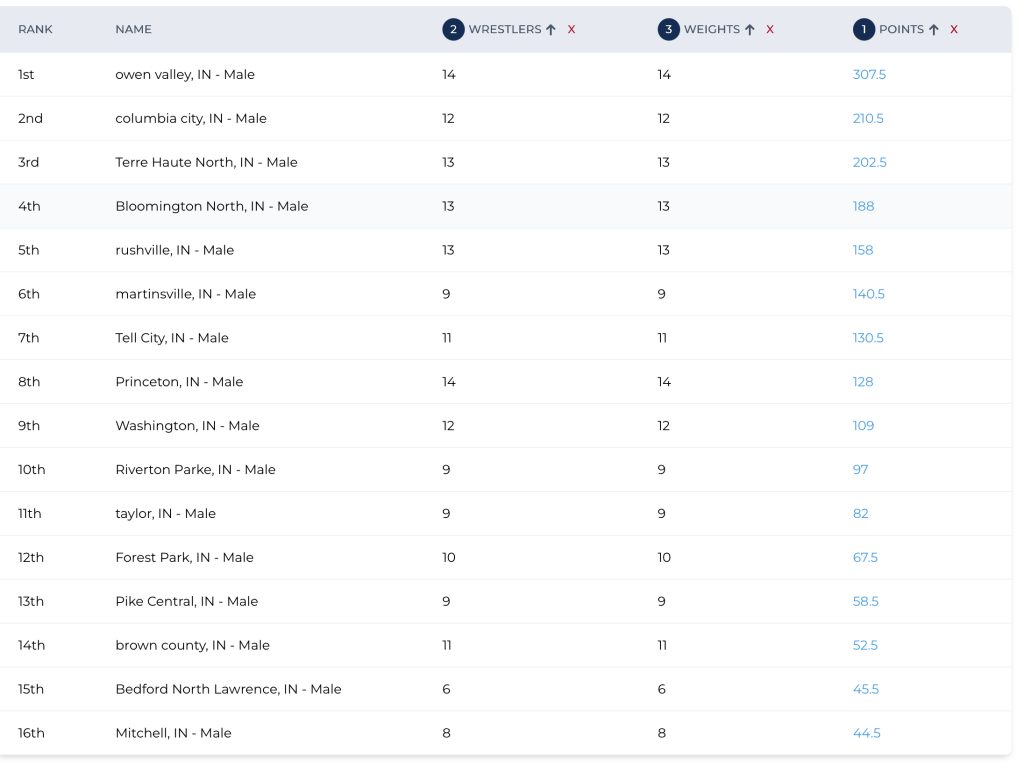Click Terre Haute North's 202.5 points
The height and width of the screenshot is (766, 1024).
[869, 163]
